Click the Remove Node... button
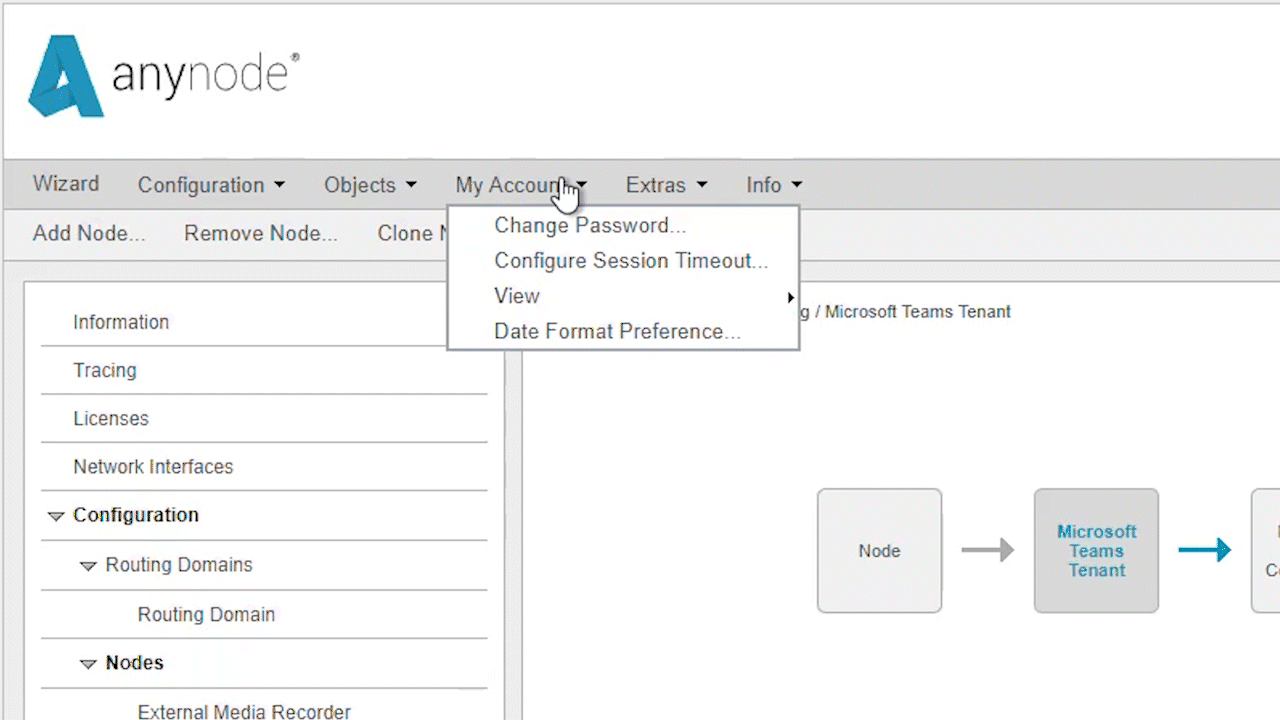This screenshot has width=1280, height=720. tap(261, 233)
